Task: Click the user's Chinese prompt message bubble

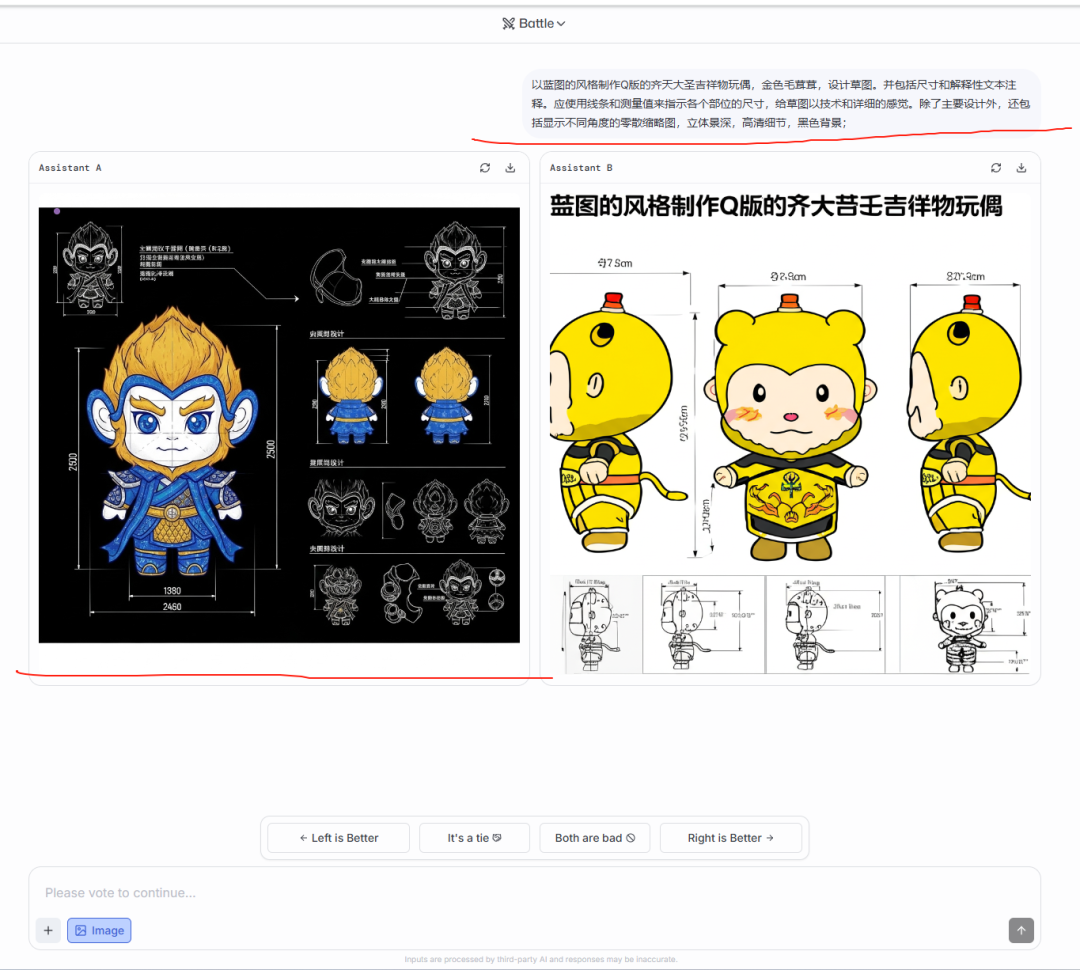Action: pyautogui.click(x=780, y=102)
